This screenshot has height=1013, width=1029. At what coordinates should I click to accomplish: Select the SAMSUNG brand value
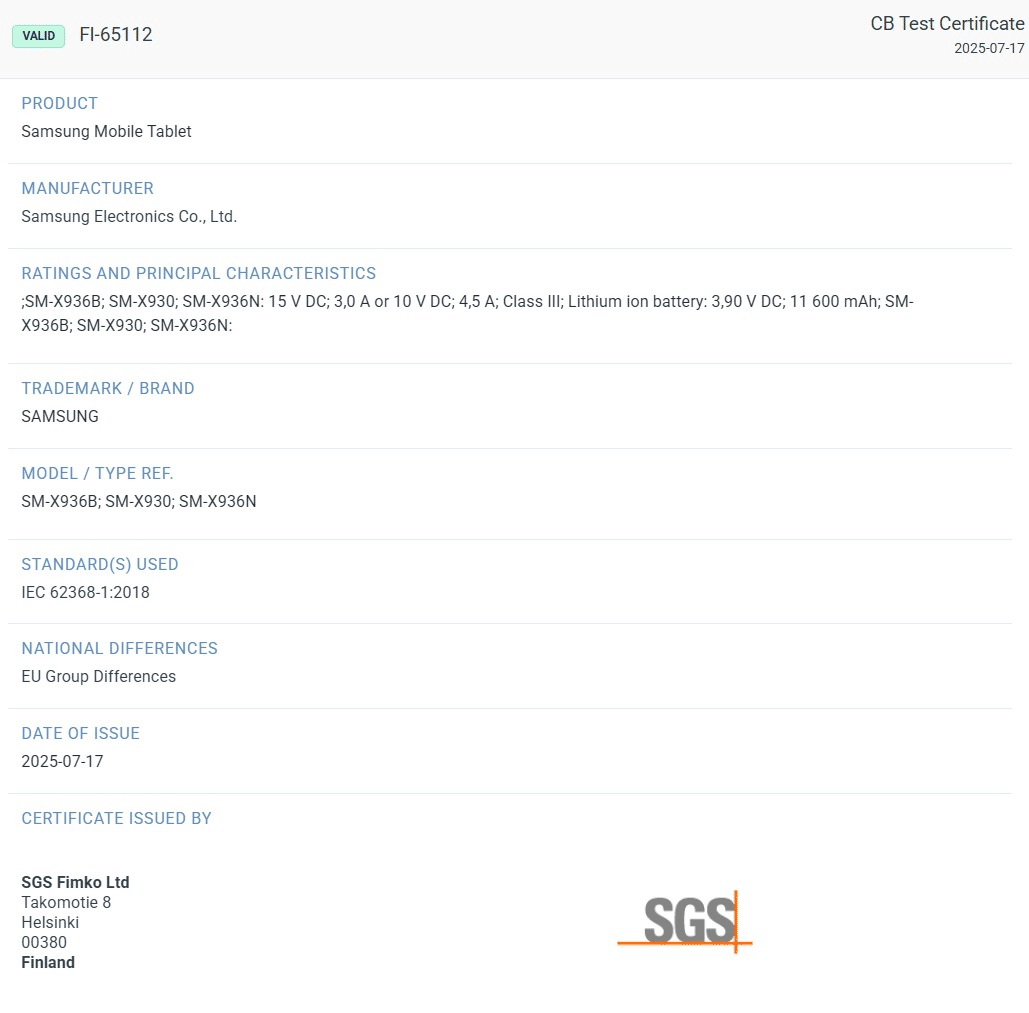click(x=60, y=416)
